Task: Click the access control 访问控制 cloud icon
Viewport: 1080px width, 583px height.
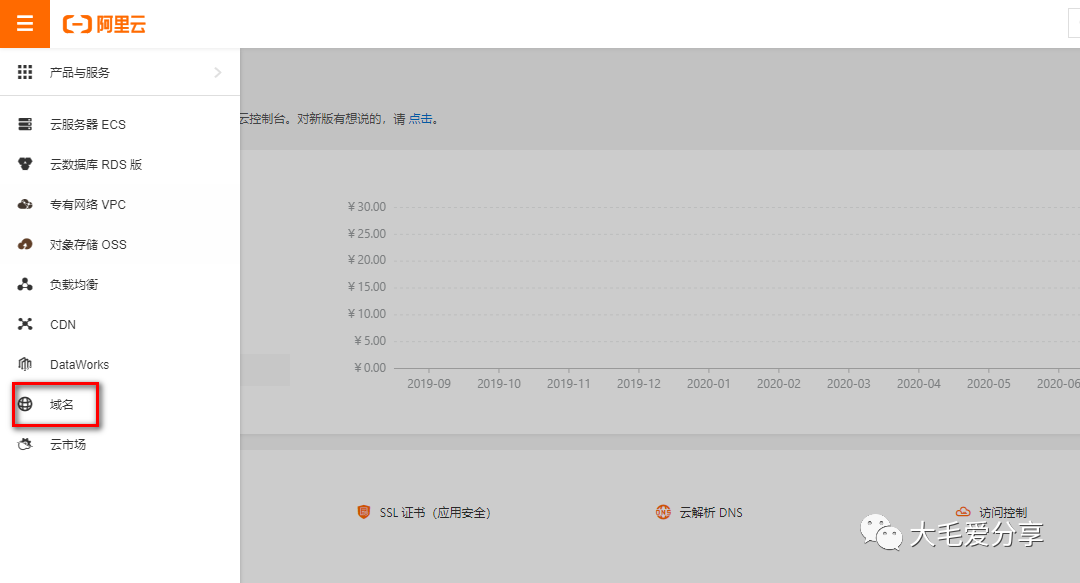Action: [x=963, y=512]
